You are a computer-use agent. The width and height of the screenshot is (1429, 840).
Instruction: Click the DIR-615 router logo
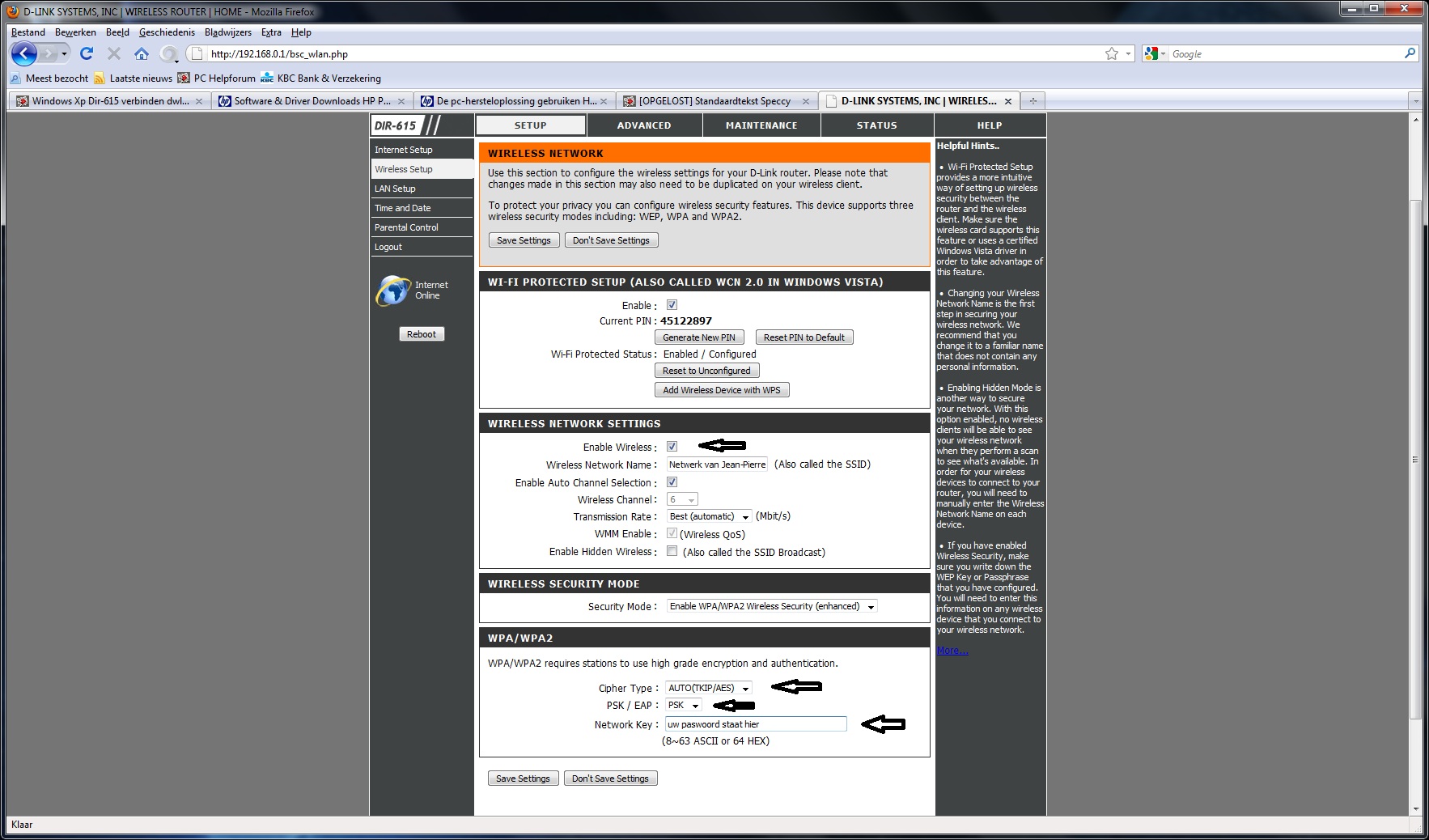click(x=406, y=125)
